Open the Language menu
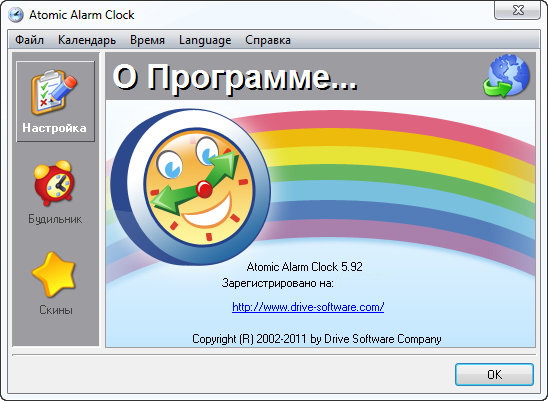The image size is (548, 401). point(205,40)
